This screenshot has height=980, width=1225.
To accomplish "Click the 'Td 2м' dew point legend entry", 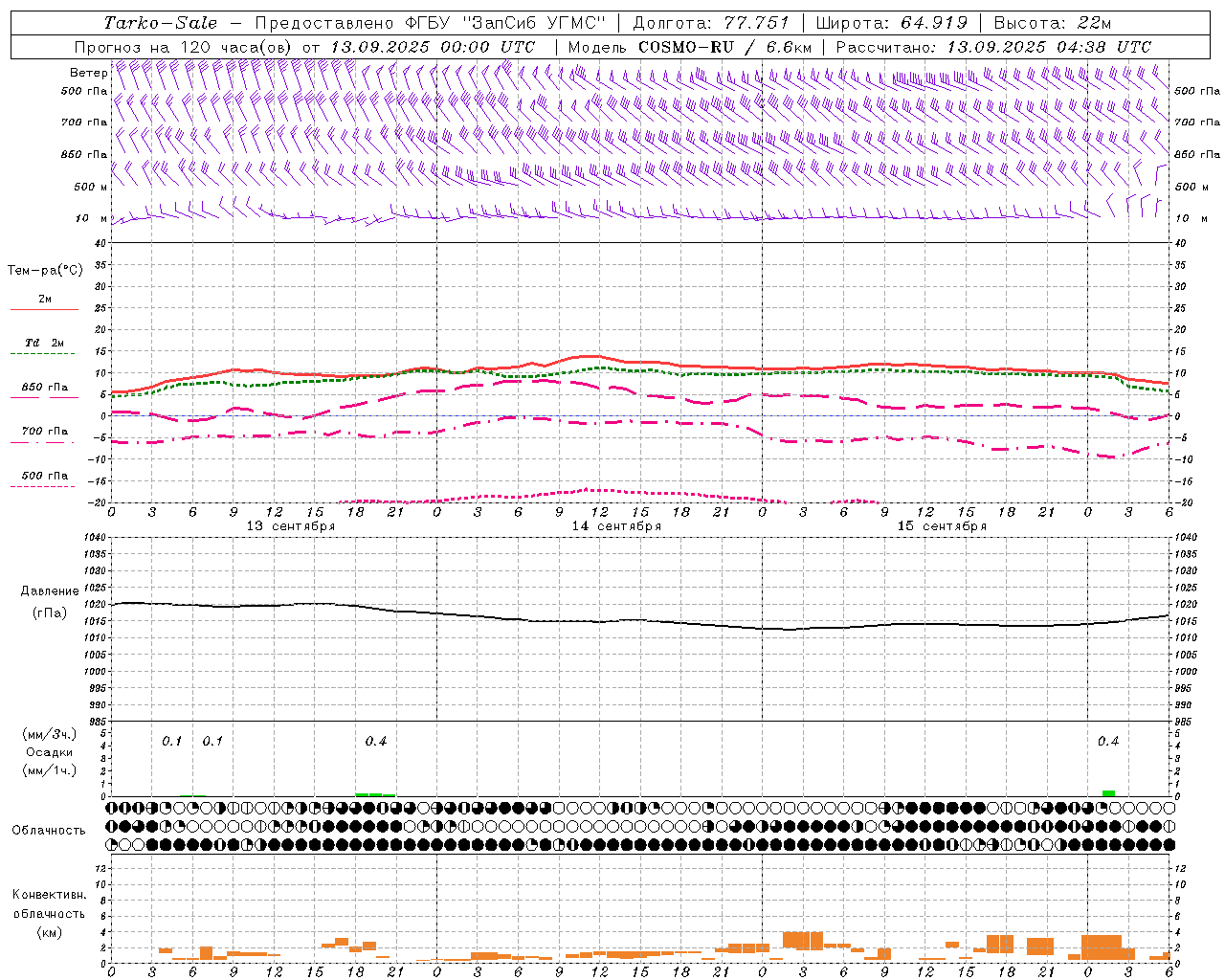I will [x=44, y=343].
